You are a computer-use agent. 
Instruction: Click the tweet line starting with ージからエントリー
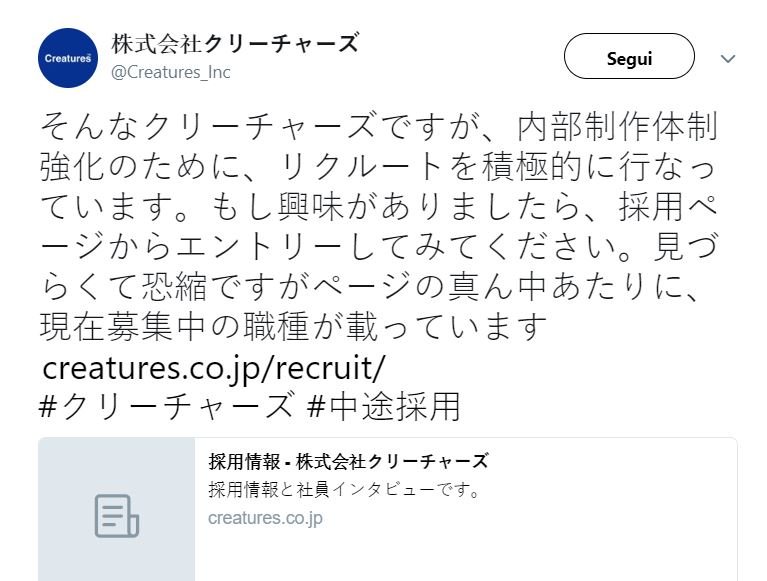(x=379, y=247)
